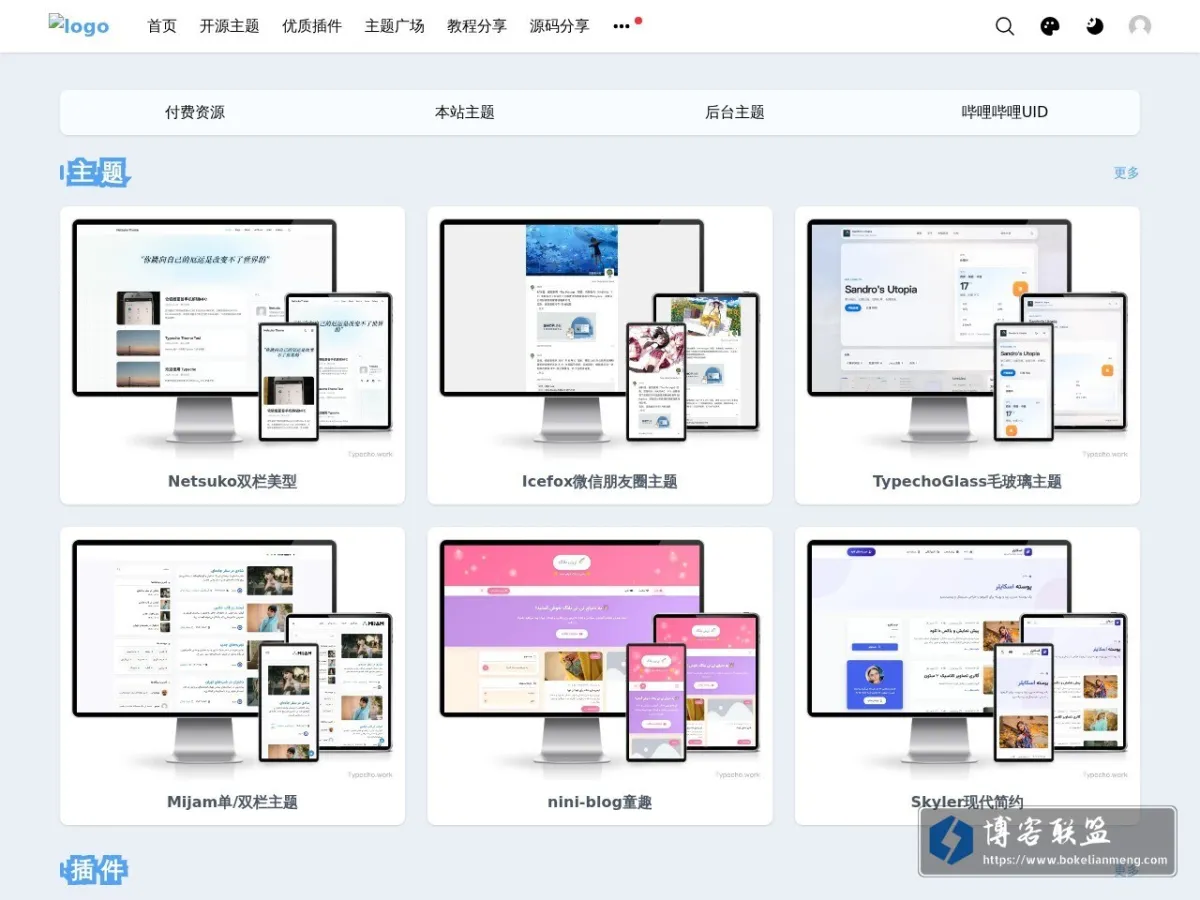The width and height of the screenshot is (1200, 900).
Task: Go to 首页 nav item
Action: tap(162, 26)
